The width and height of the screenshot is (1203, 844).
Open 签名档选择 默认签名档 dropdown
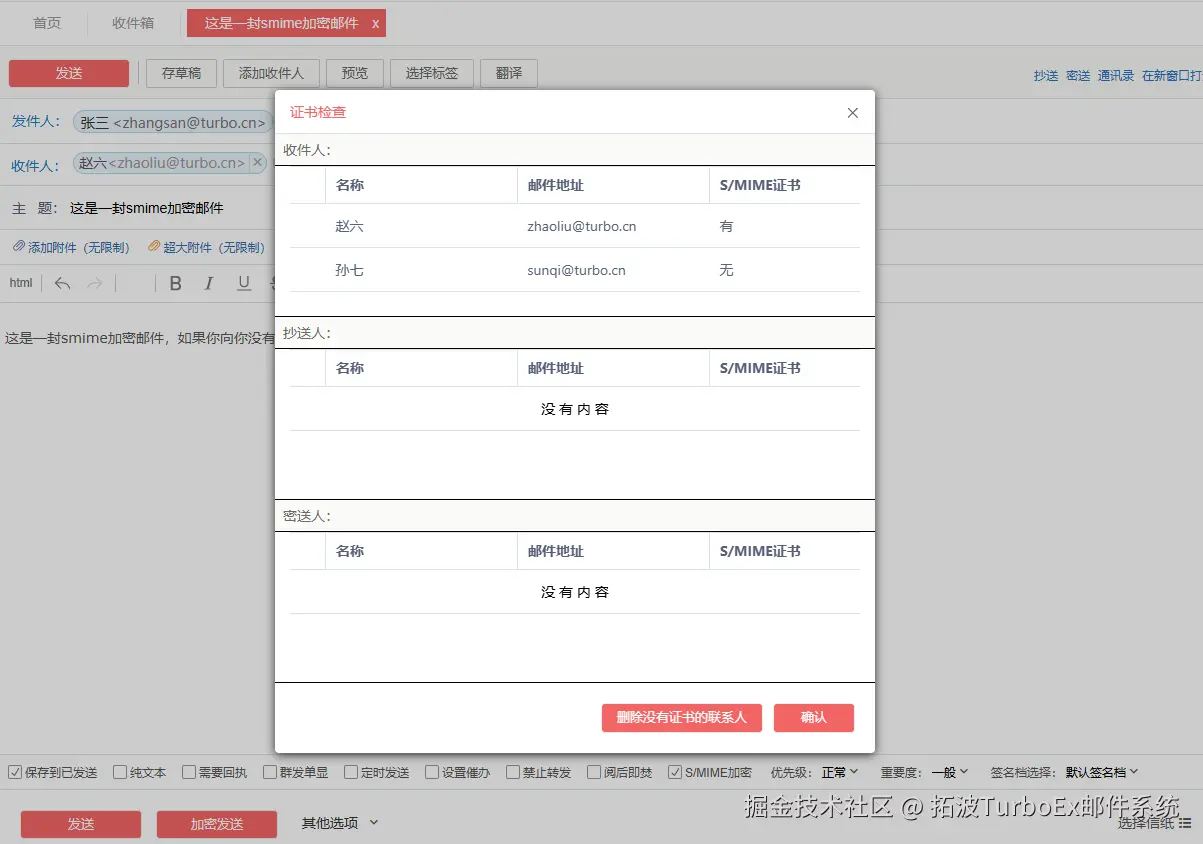pos(1102,772)
